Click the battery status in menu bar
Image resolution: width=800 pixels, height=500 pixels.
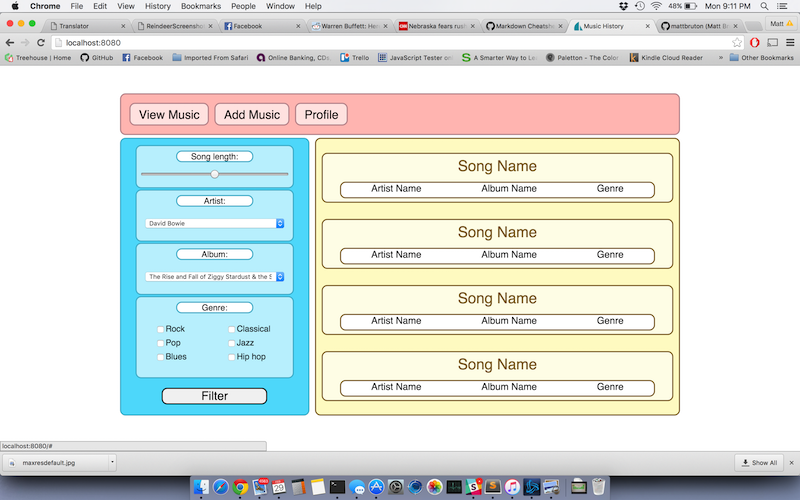coord(683,6)
